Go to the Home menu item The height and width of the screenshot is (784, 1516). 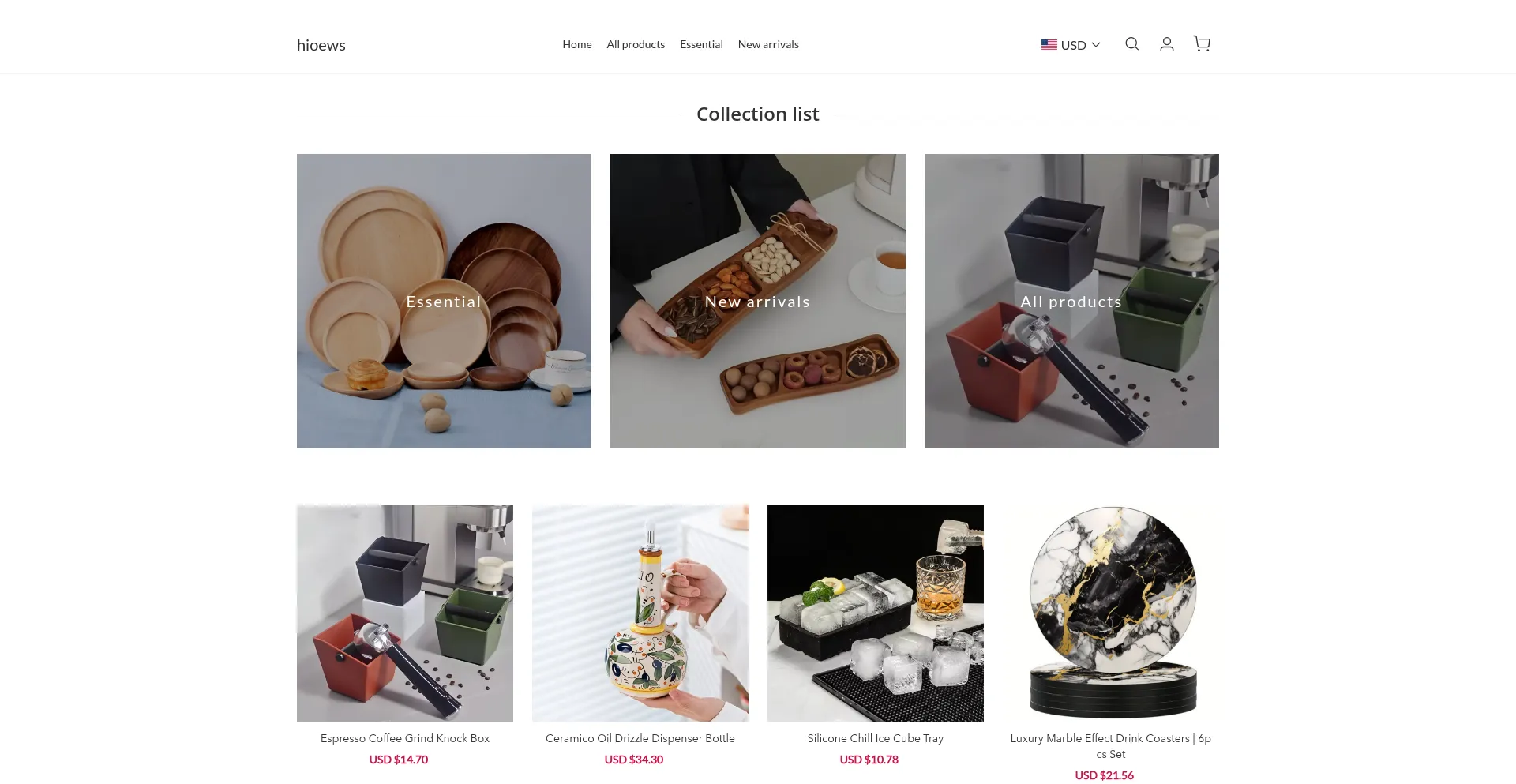pos(577,44)
